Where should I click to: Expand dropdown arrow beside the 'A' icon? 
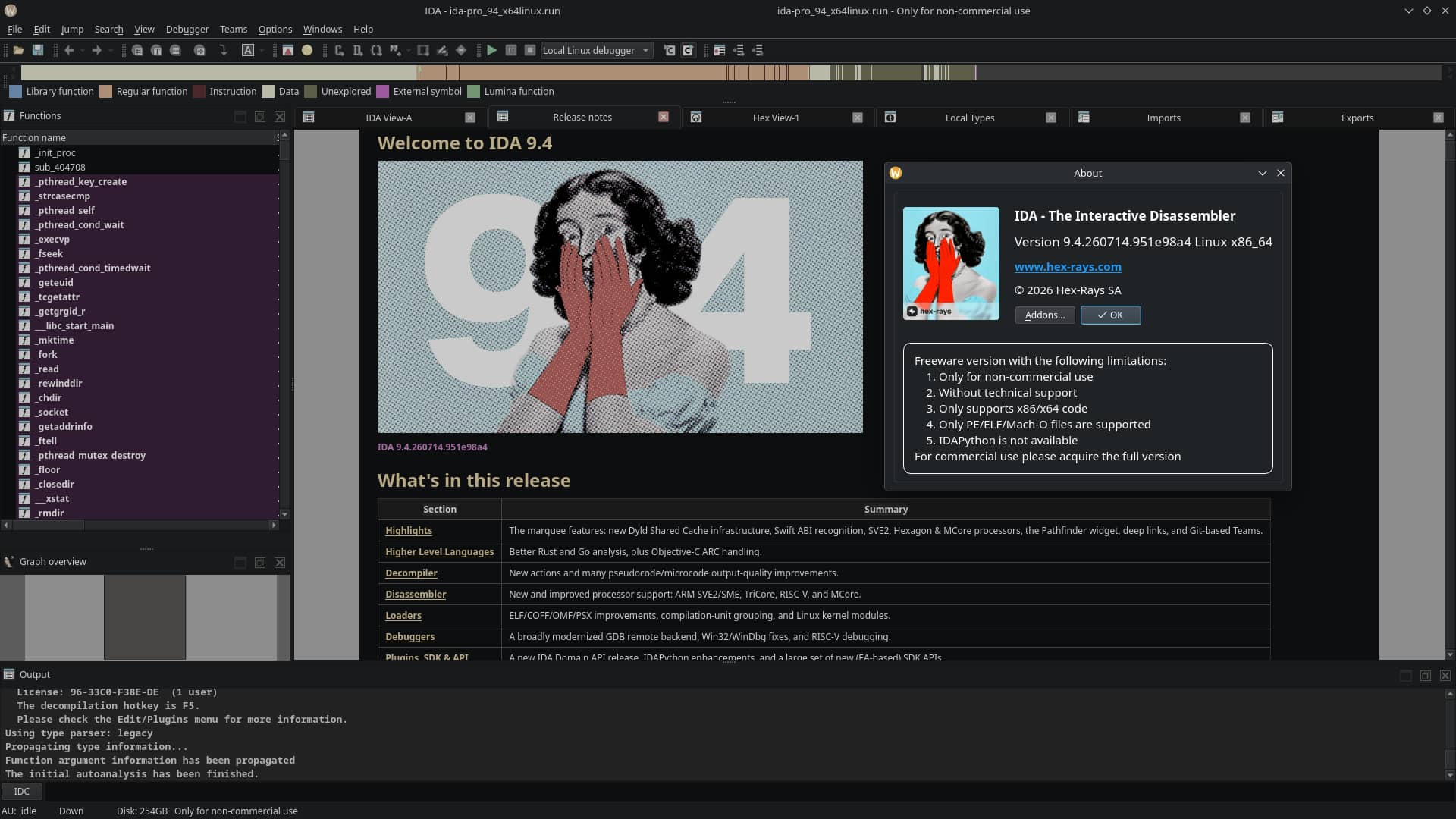pyautogui.click(x=262, y=50)
